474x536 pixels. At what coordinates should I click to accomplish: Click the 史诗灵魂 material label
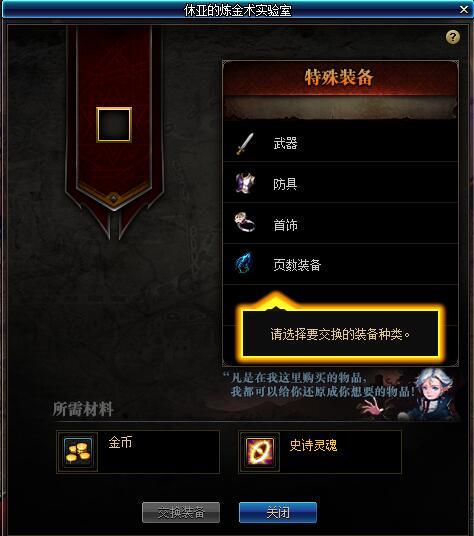313,445
